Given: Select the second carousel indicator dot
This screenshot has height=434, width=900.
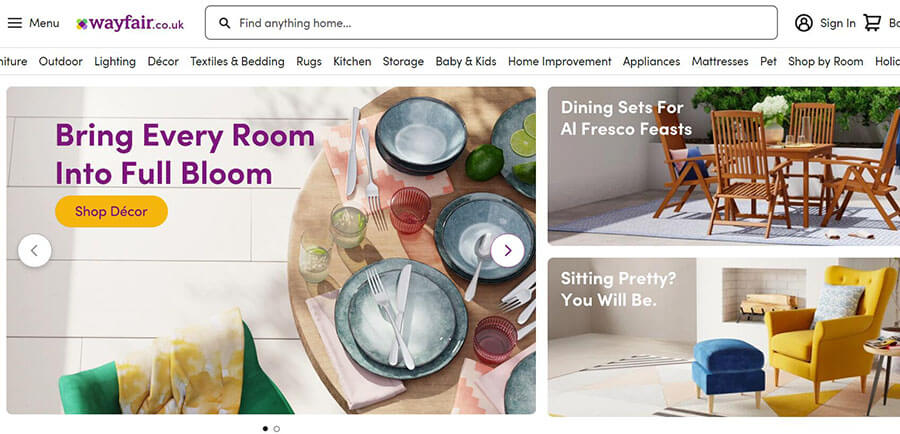Looking at the screenshot, I should click(277, 428).
